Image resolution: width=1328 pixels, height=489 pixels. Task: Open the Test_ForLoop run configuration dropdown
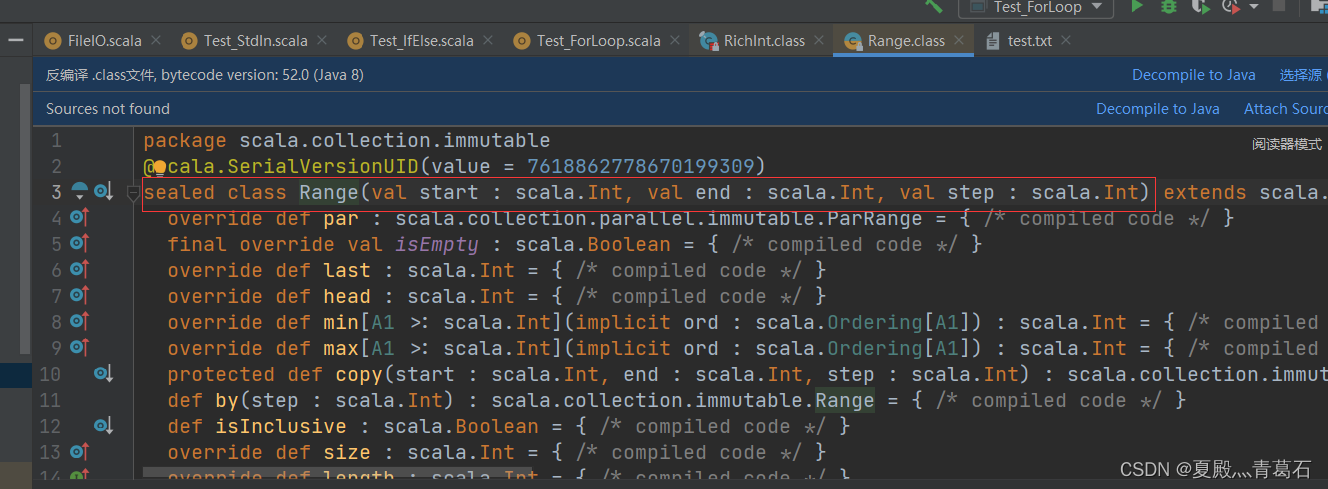1035,7
